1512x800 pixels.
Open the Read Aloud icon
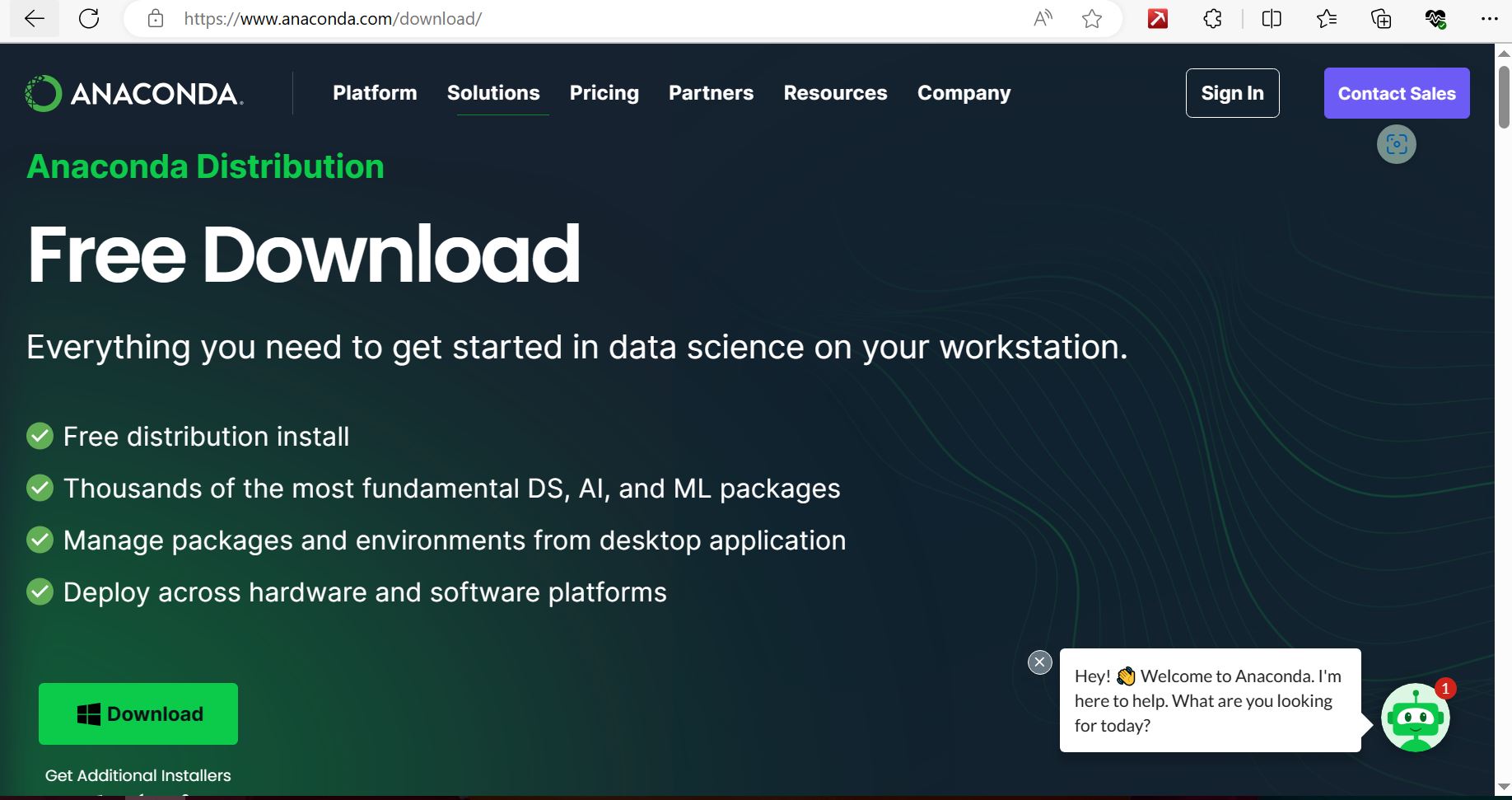[x=1043, y=19]
